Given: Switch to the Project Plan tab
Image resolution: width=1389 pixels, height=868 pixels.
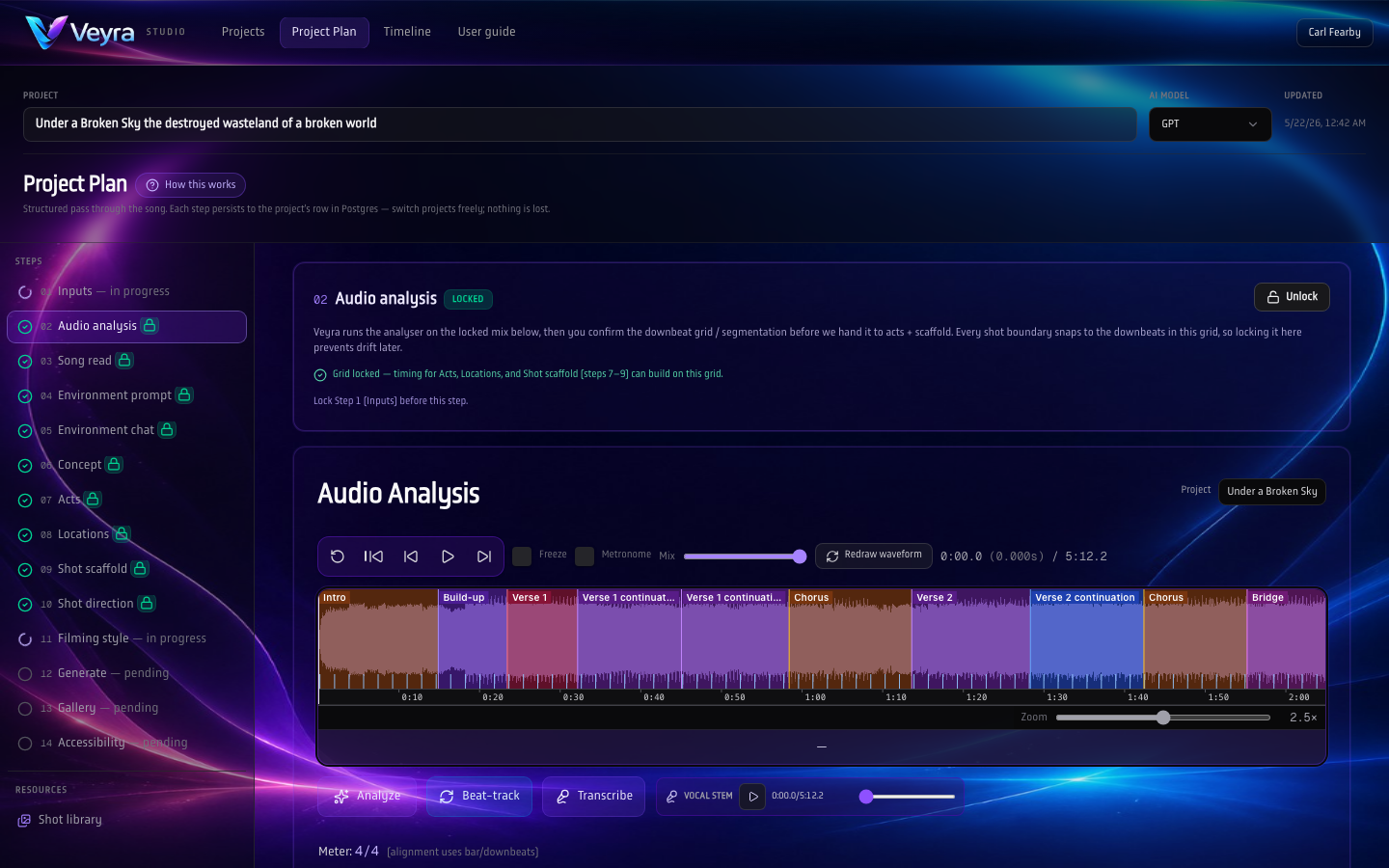Looking at the screenshot, I should (x=324, y=32).
